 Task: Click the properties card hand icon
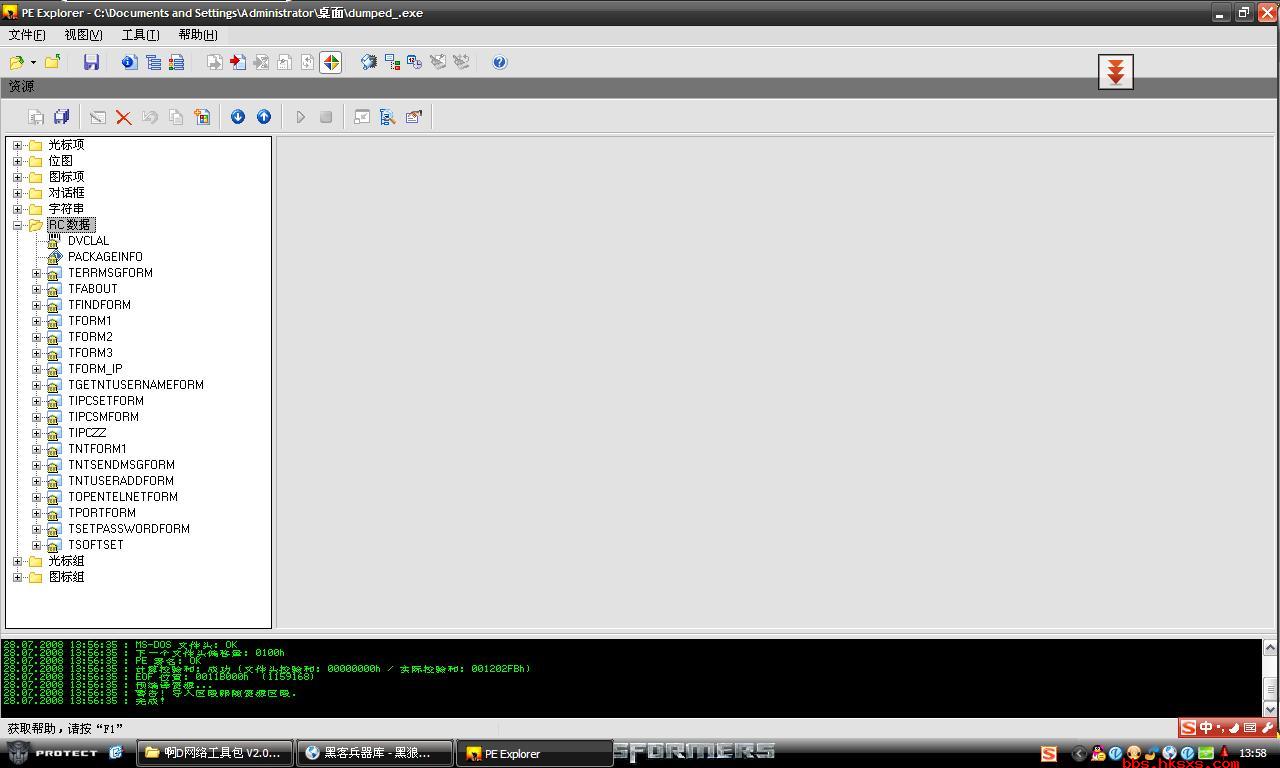tap(414, 117)
